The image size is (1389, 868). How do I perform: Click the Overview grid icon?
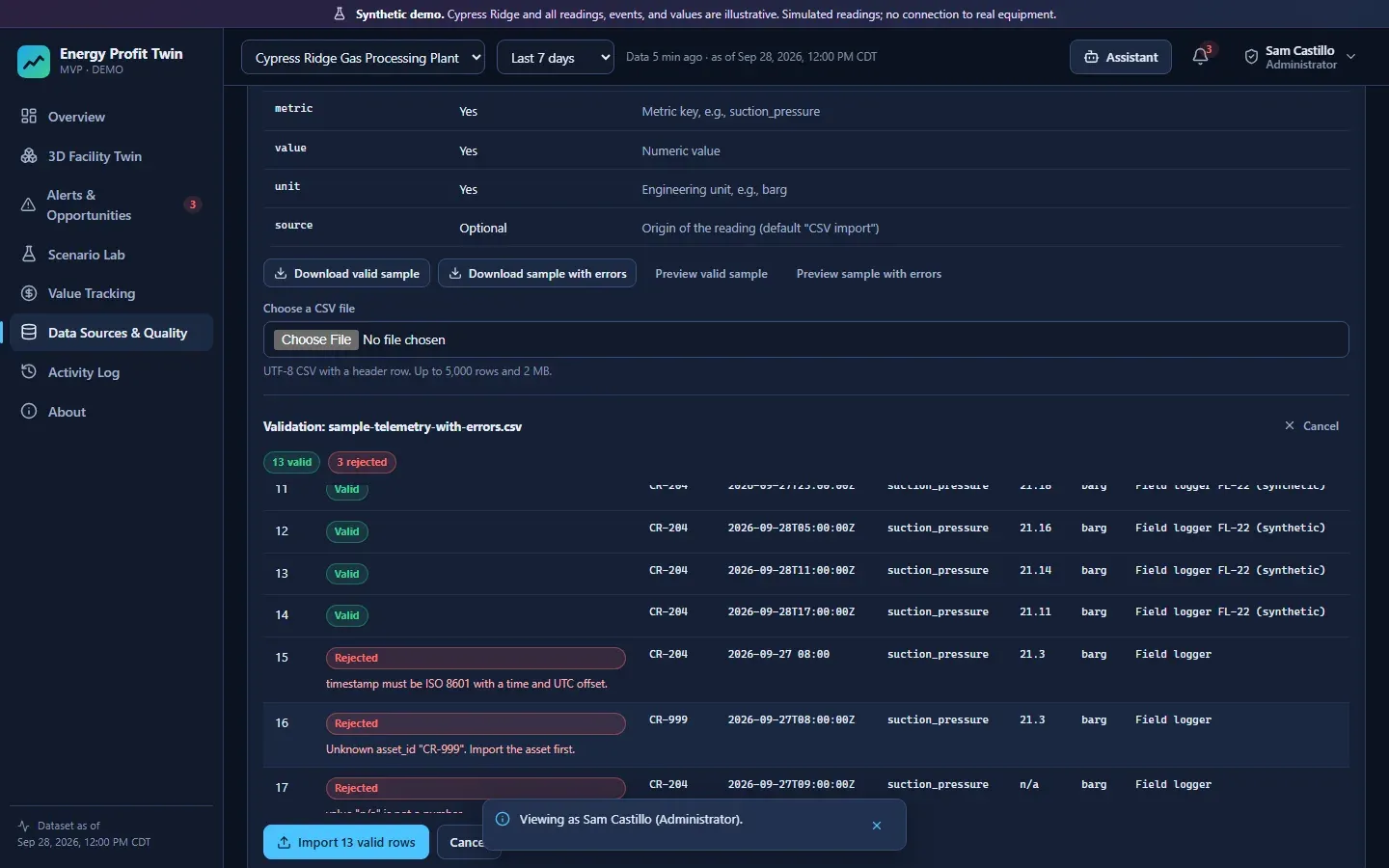point(29,117)
